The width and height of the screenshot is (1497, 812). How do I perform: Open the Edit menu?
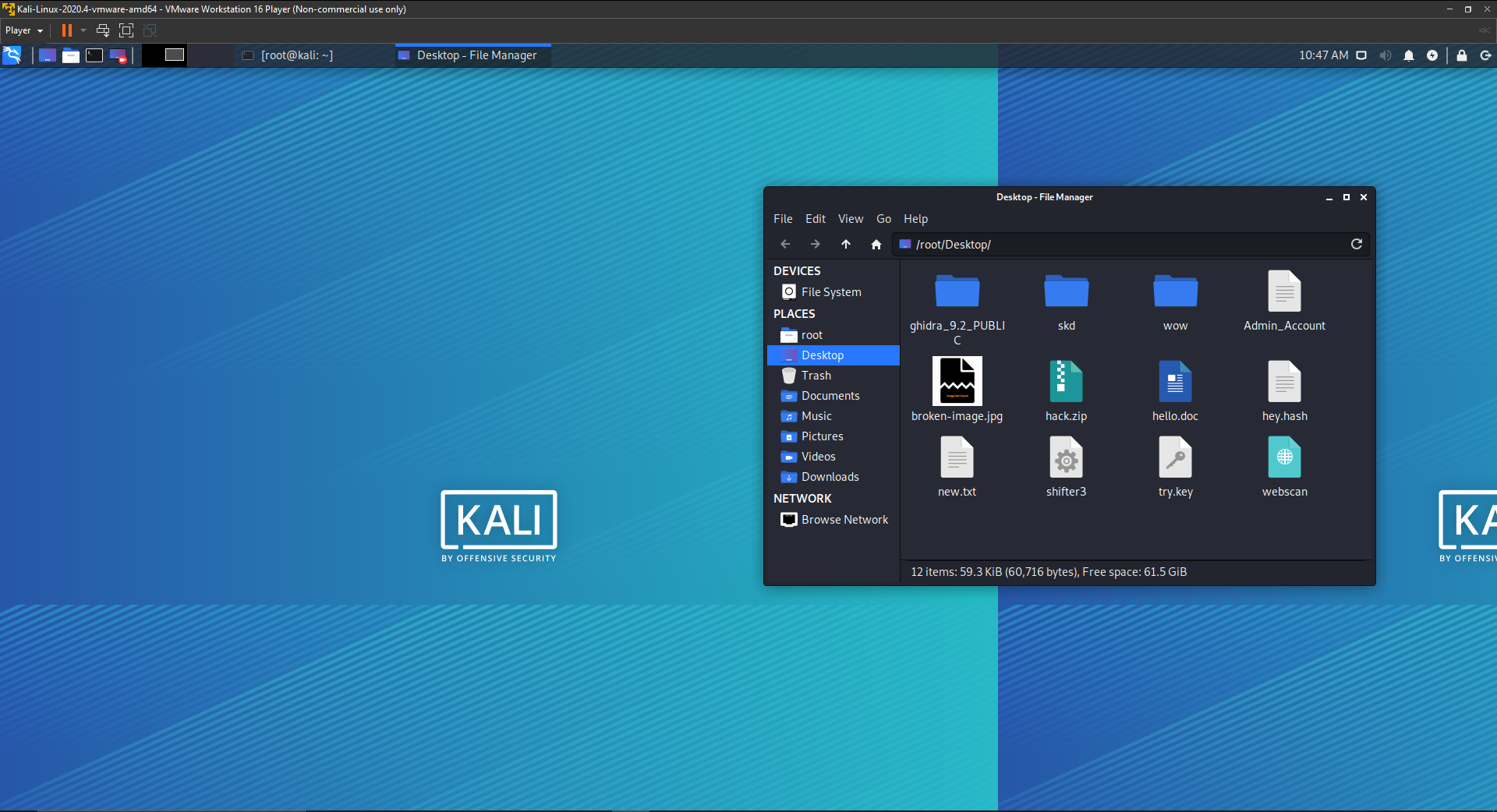tap(815, 219)
